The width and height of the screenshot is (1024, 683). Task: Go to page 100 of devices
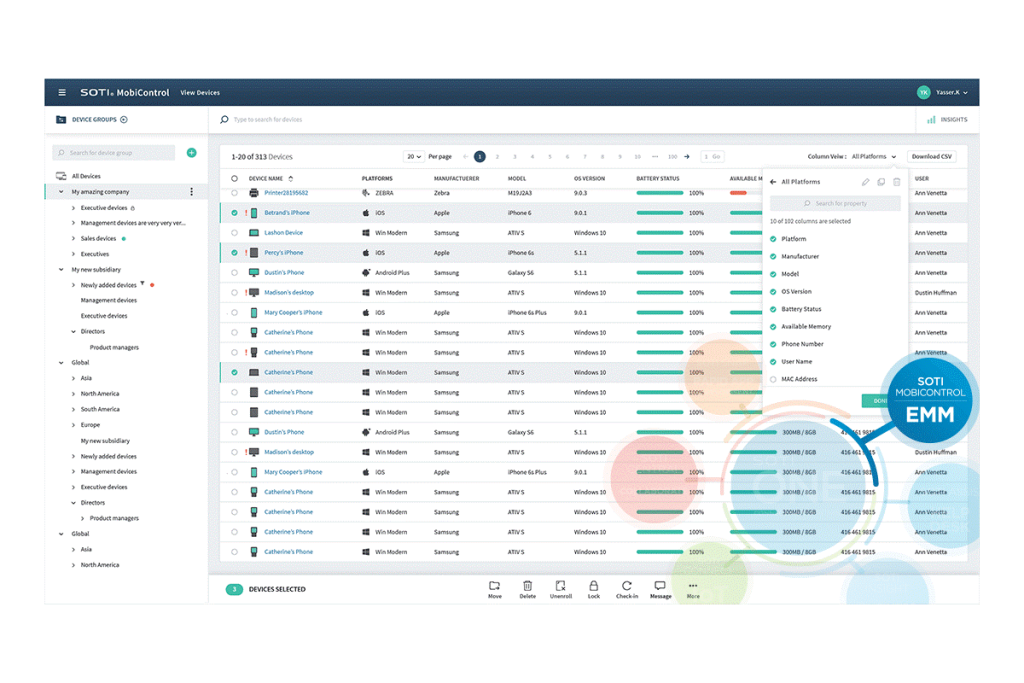[x=672, y=157]
